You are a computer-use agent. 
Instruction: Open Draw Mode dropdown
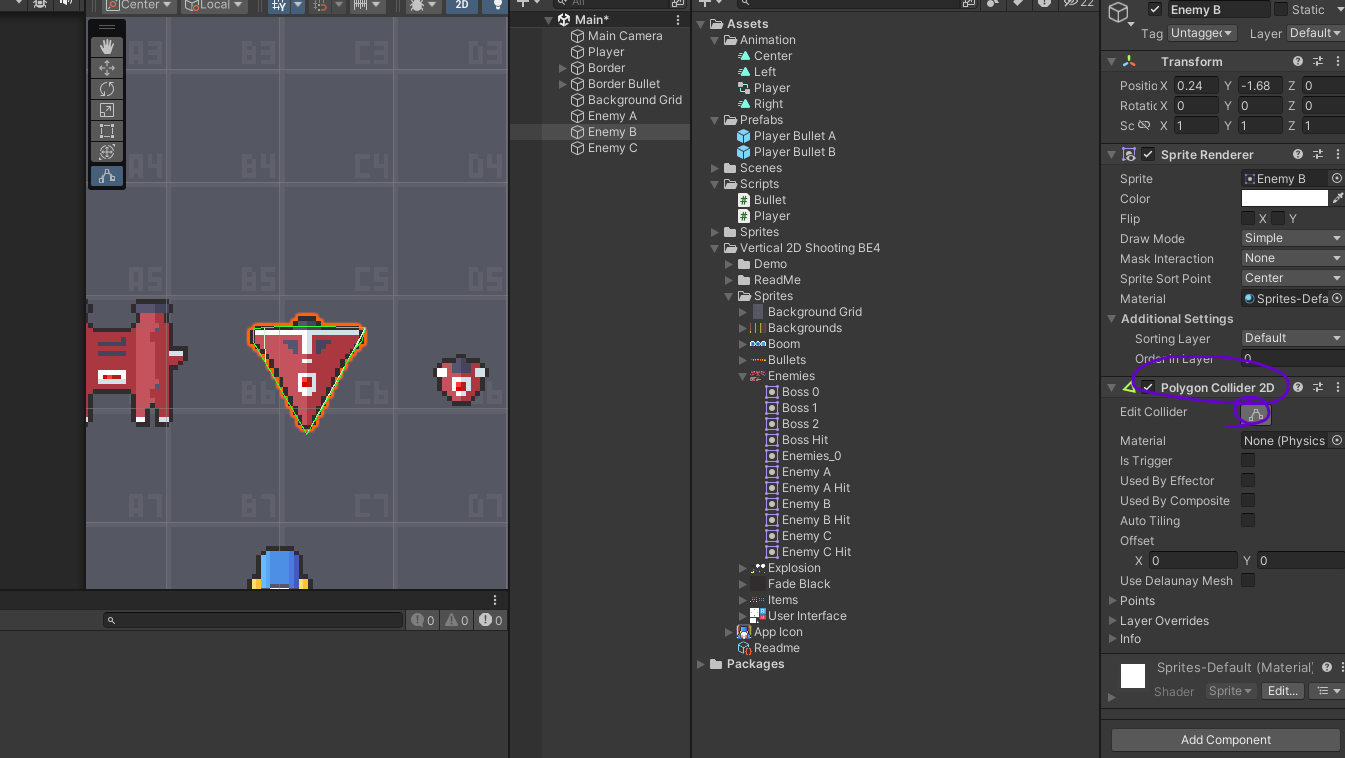click(1292, 239)
